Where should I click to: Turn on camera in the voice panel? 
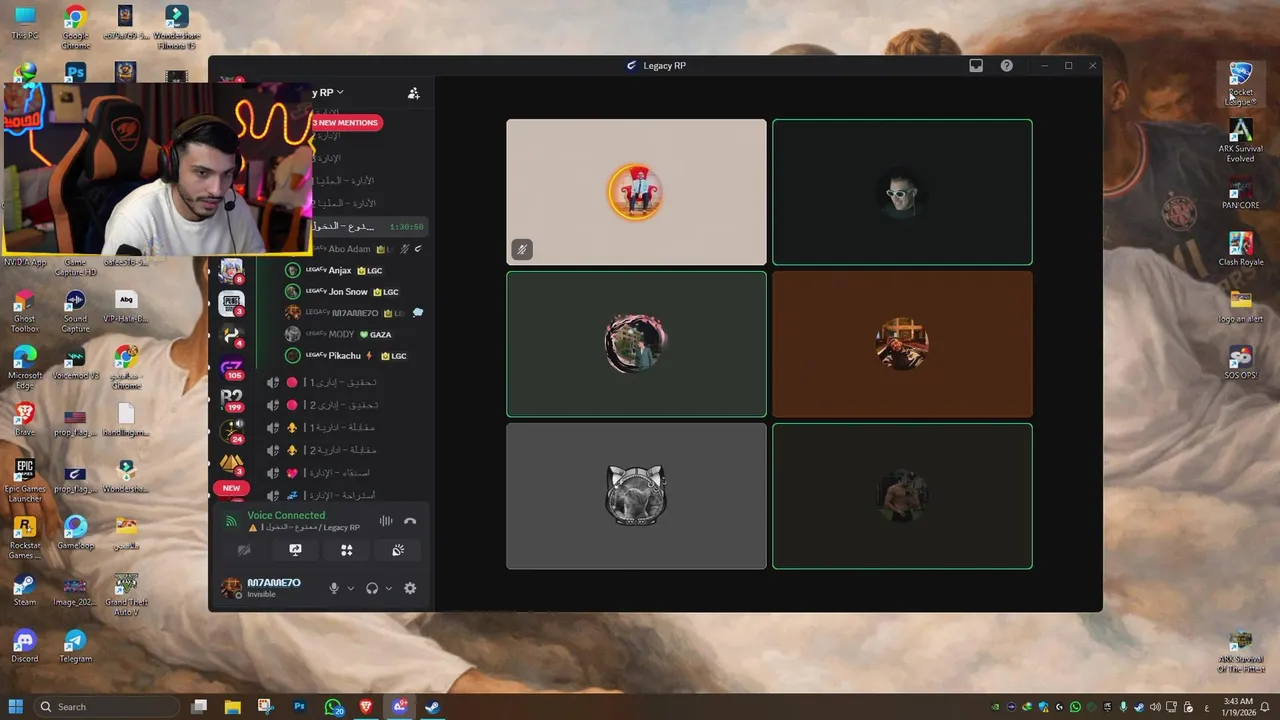[x=244, y=550]
